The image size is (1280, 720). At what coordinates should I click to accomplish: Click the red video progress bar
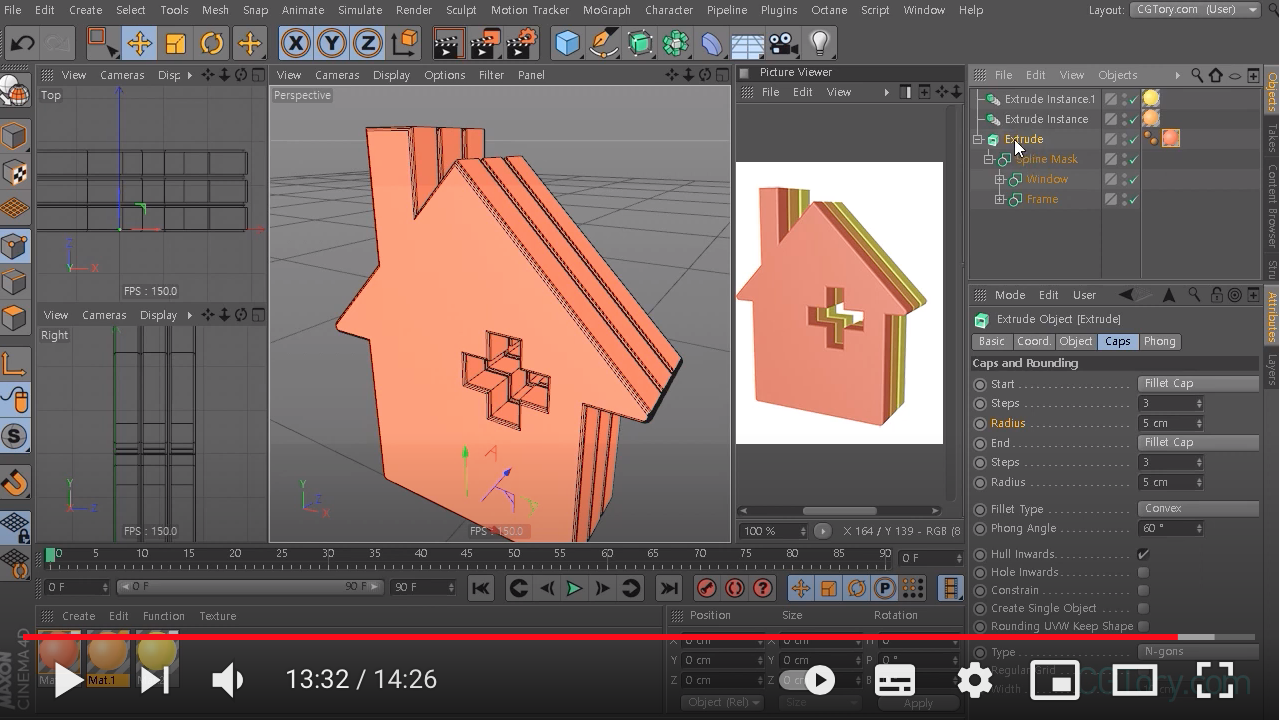coord(600,636)
